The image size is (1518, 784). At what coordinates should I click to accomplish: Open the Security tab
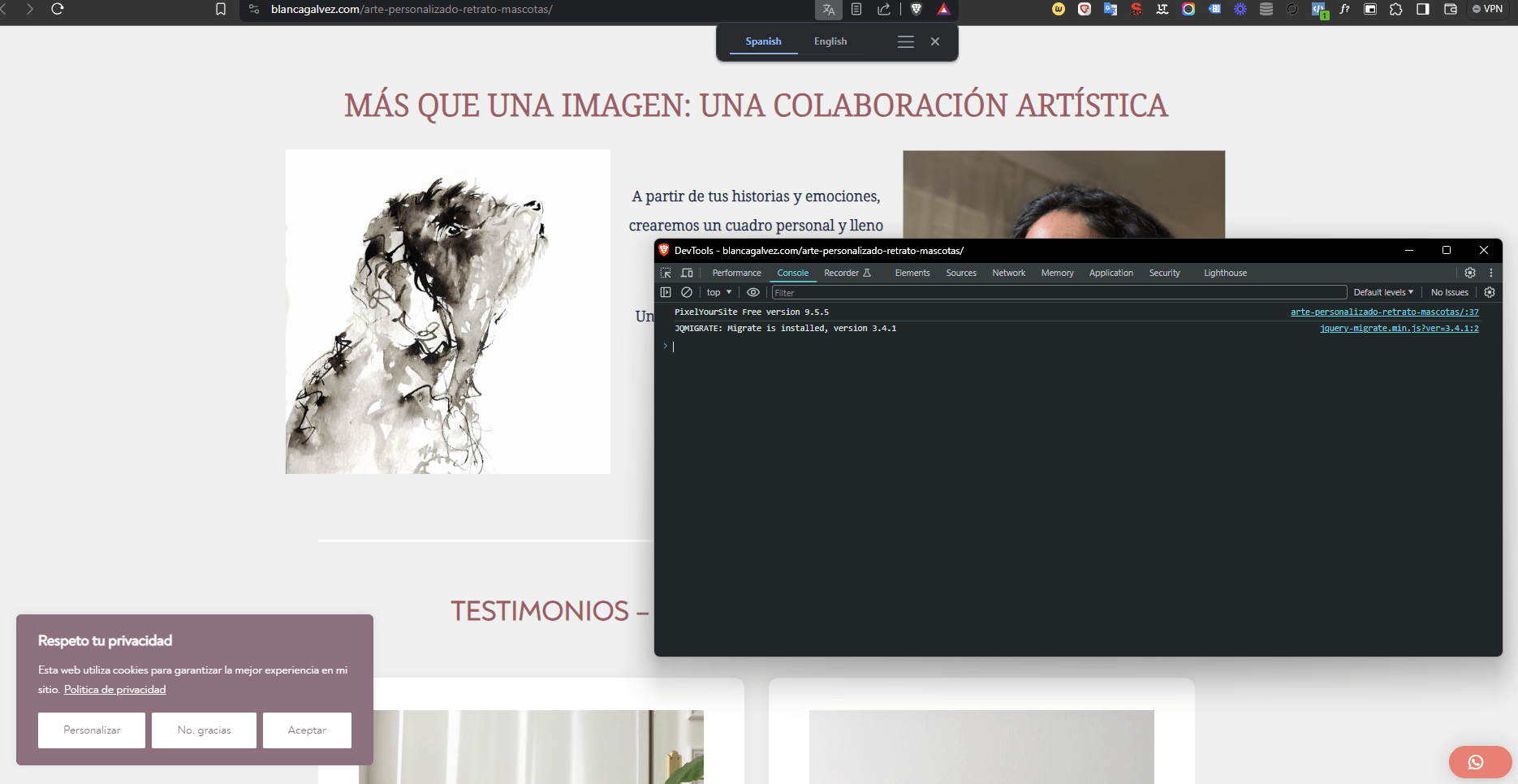(1164, 273)
